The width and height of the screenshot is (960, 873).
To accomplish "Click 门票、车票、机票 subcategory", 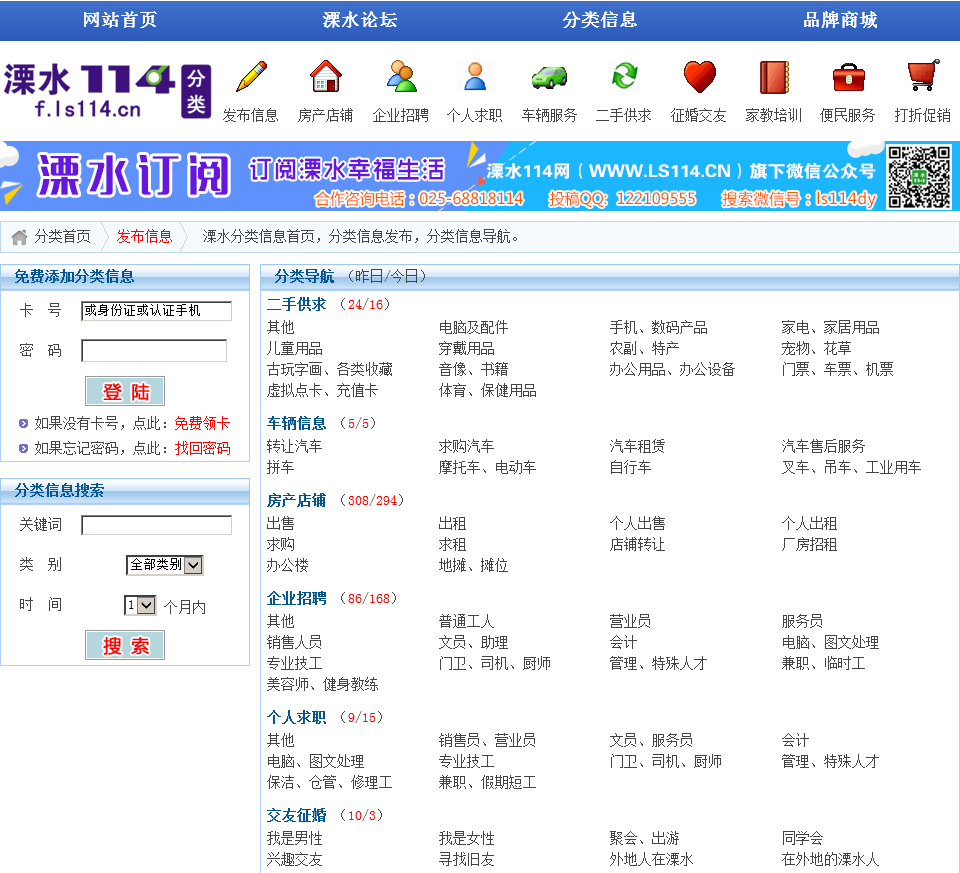I will coord(838,369).
